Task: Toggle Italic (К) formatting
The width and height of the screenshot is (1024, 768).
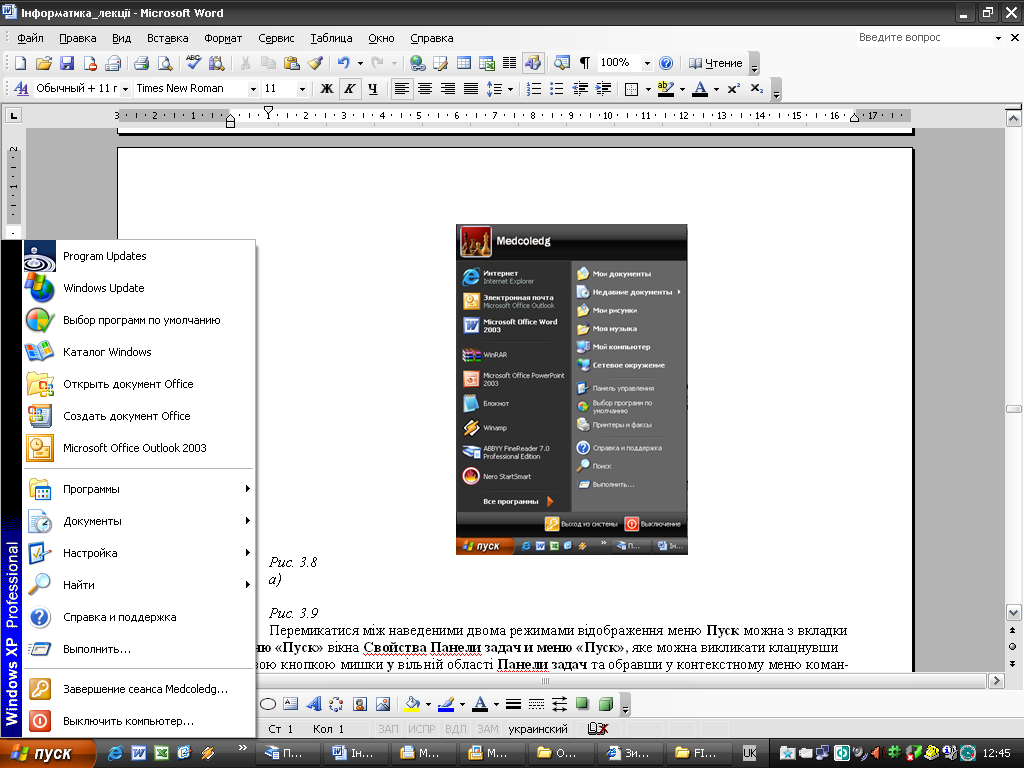Action: (350, 89)
